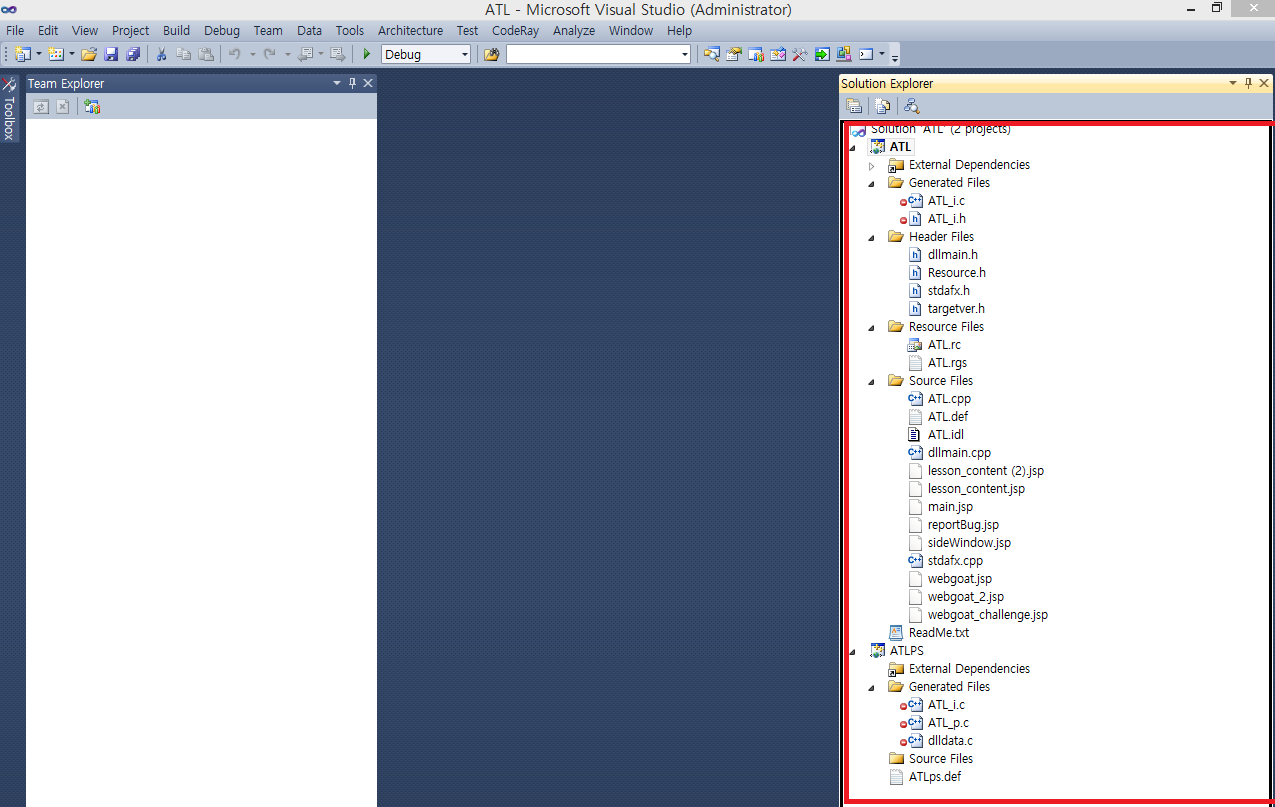Open the Build menu
Viewport: 1275px width, 807px height.
click(176, 31)
